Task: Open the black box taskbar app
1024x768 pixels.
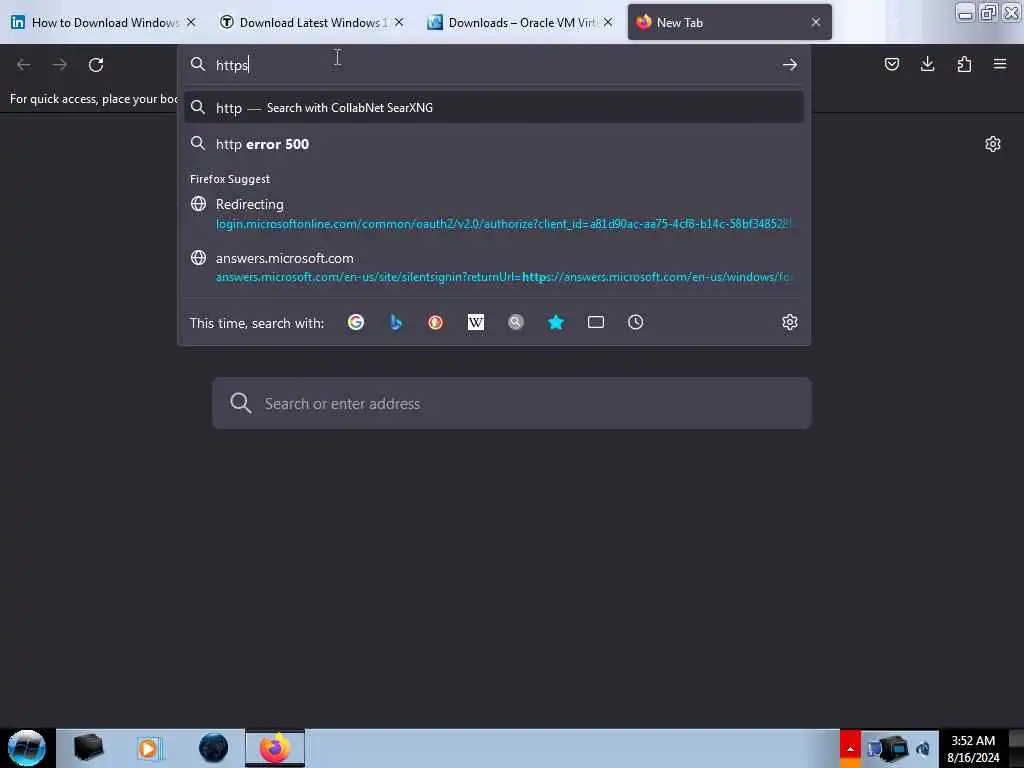Action: (x=88, y=748)
